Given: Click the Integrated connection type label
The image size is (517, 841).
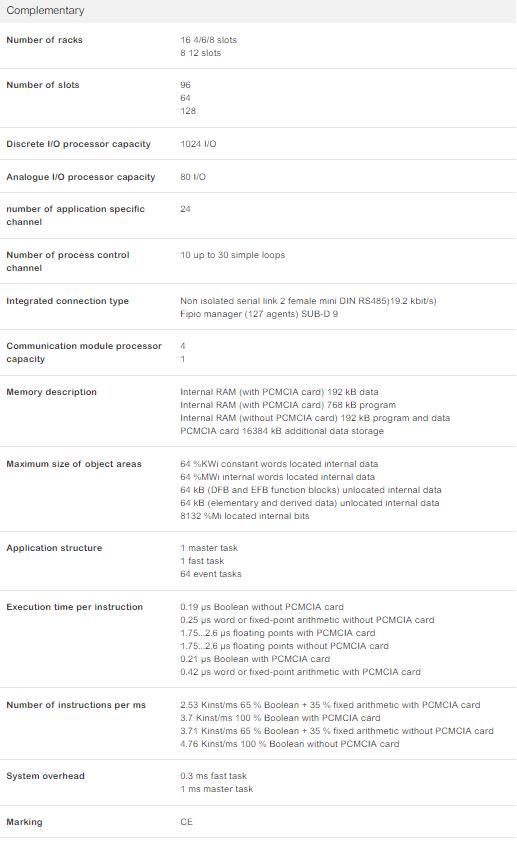Looking at the screenshot, I should click(68, 301).
